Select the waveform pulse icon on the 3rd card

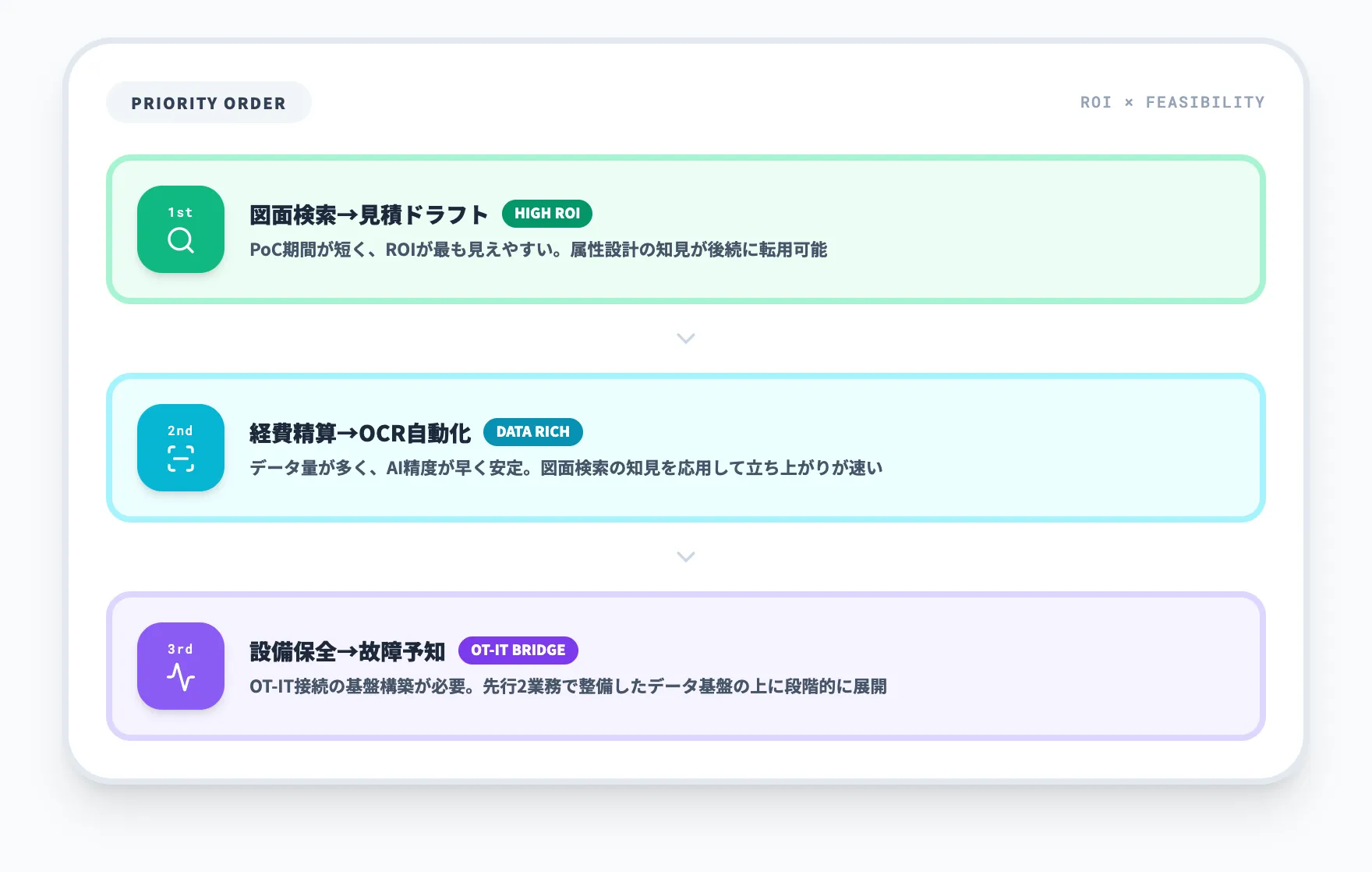coord(181,678)
